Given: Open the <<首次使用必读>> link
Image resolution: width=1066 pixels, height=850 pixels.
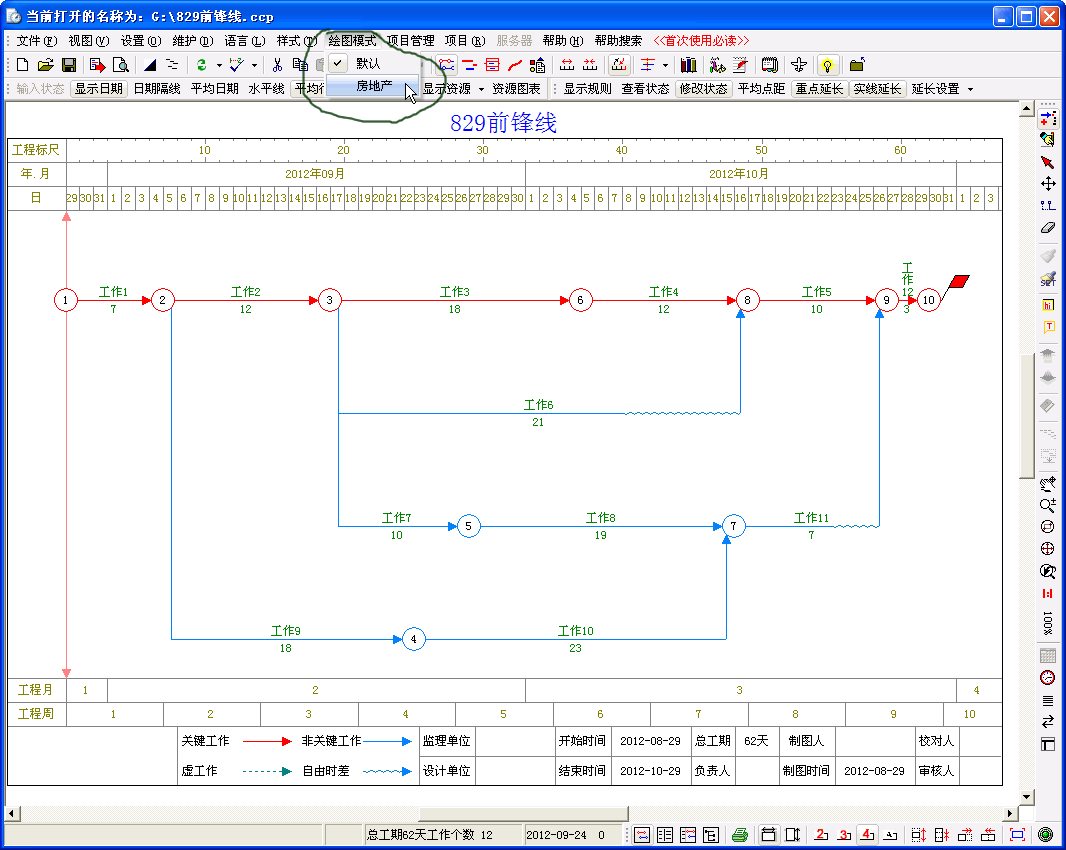Looking at the screenshot, I should [701, 41].
